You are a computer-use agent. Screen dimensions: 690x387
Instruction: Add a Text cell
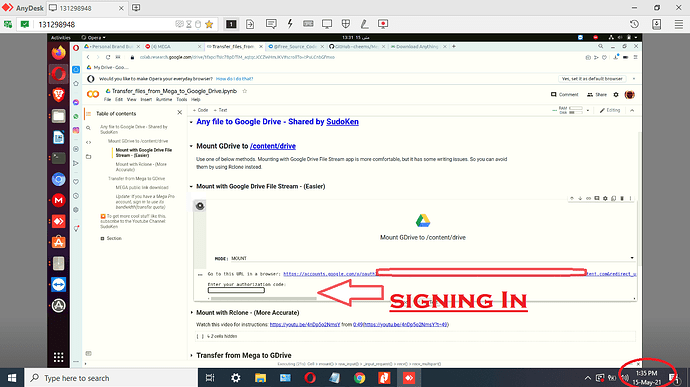coord(220,110)
